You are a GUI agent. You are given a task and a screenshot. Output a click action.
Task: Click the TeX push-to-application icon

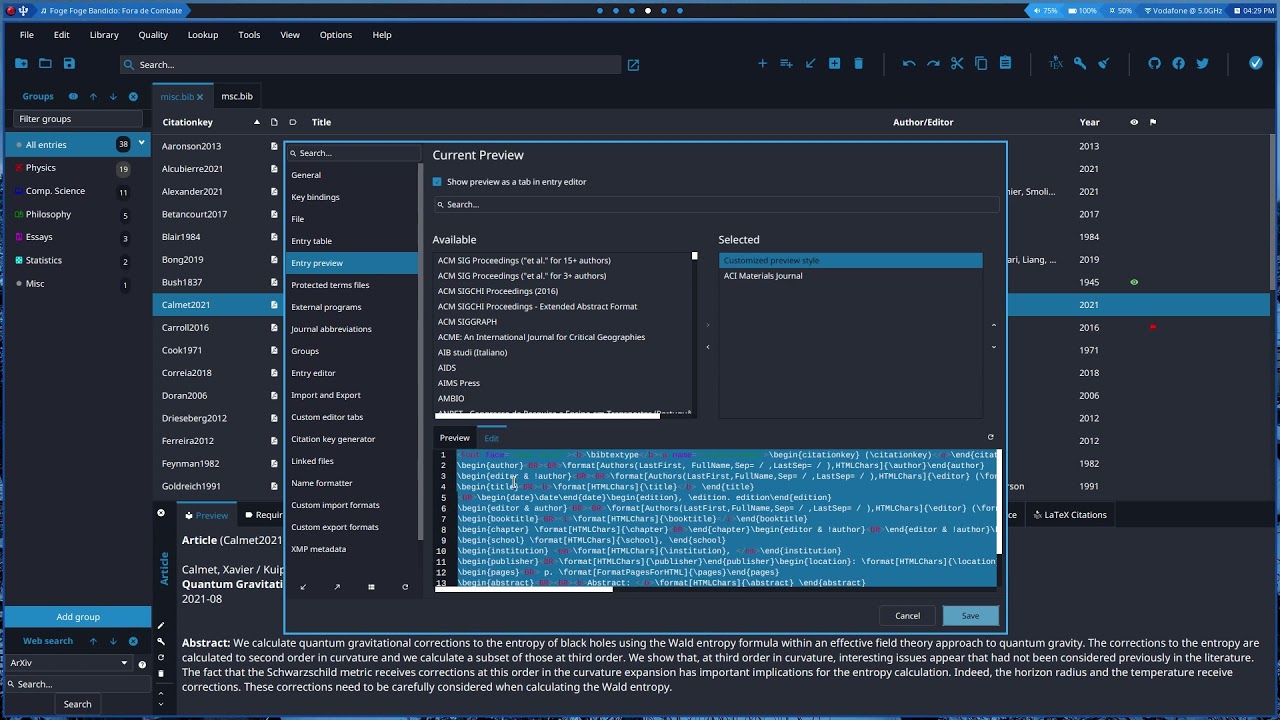(x=1056, y=64)
